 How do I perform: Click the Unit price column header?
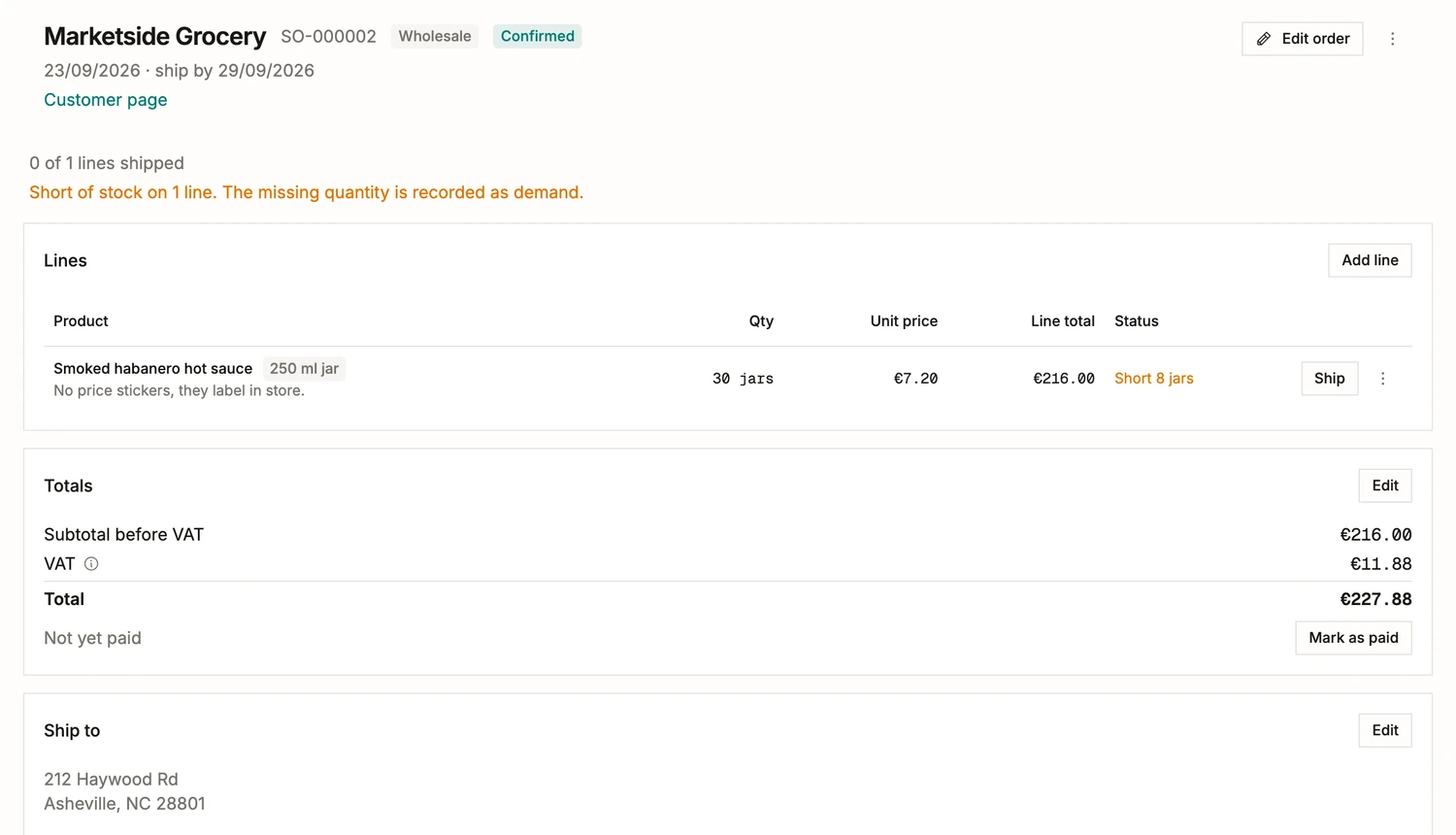904,321
